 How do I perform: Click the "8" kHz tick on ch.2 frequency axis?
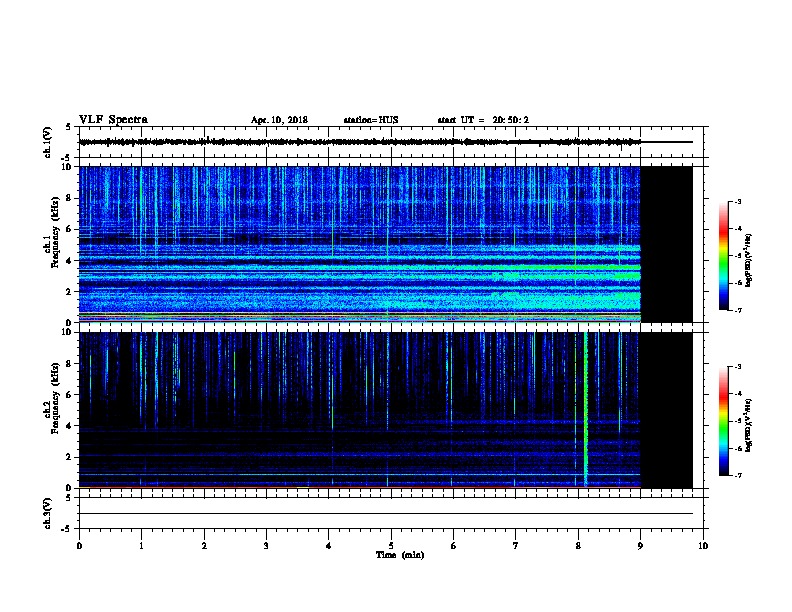(x=69, y=364)
